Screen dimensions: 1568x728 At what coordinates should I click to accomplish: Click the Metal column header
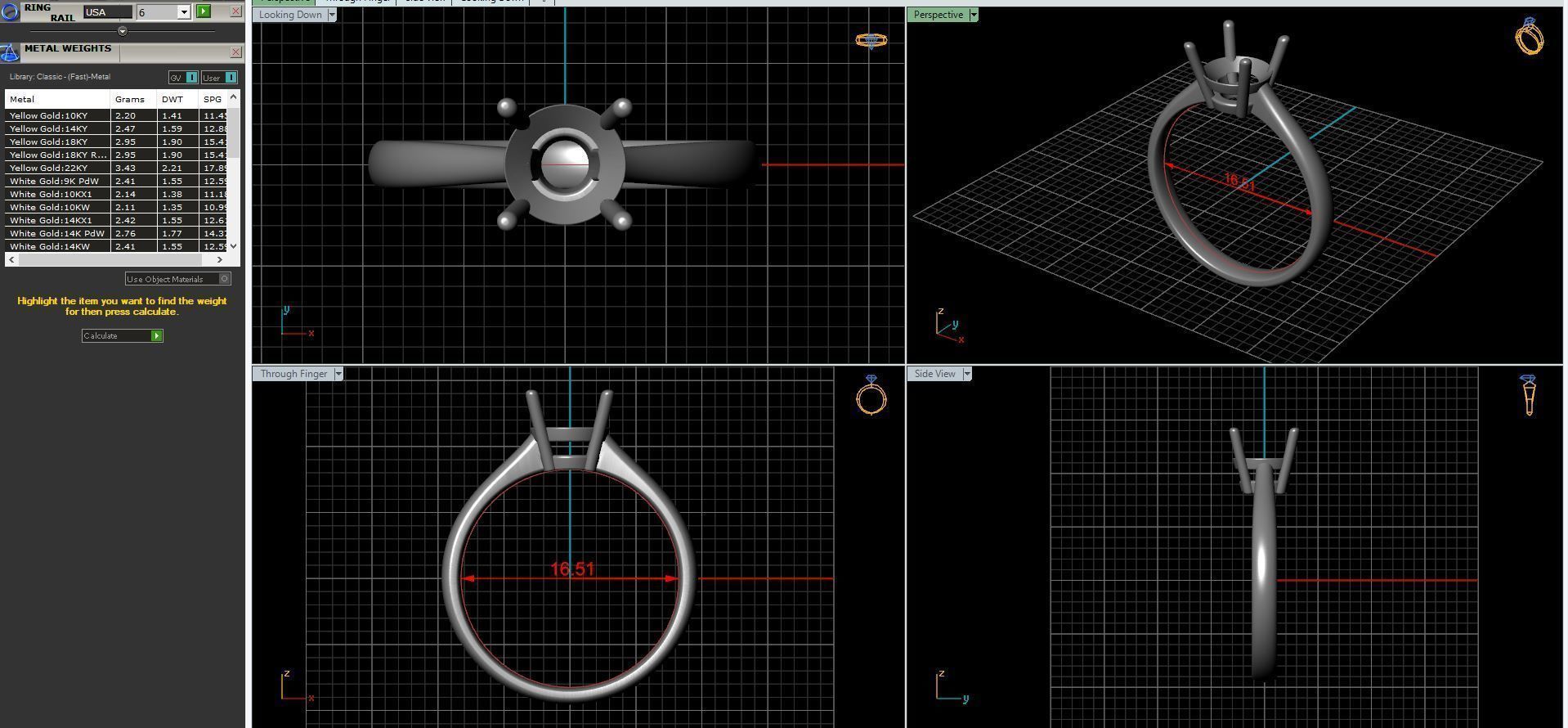(57, 99)
